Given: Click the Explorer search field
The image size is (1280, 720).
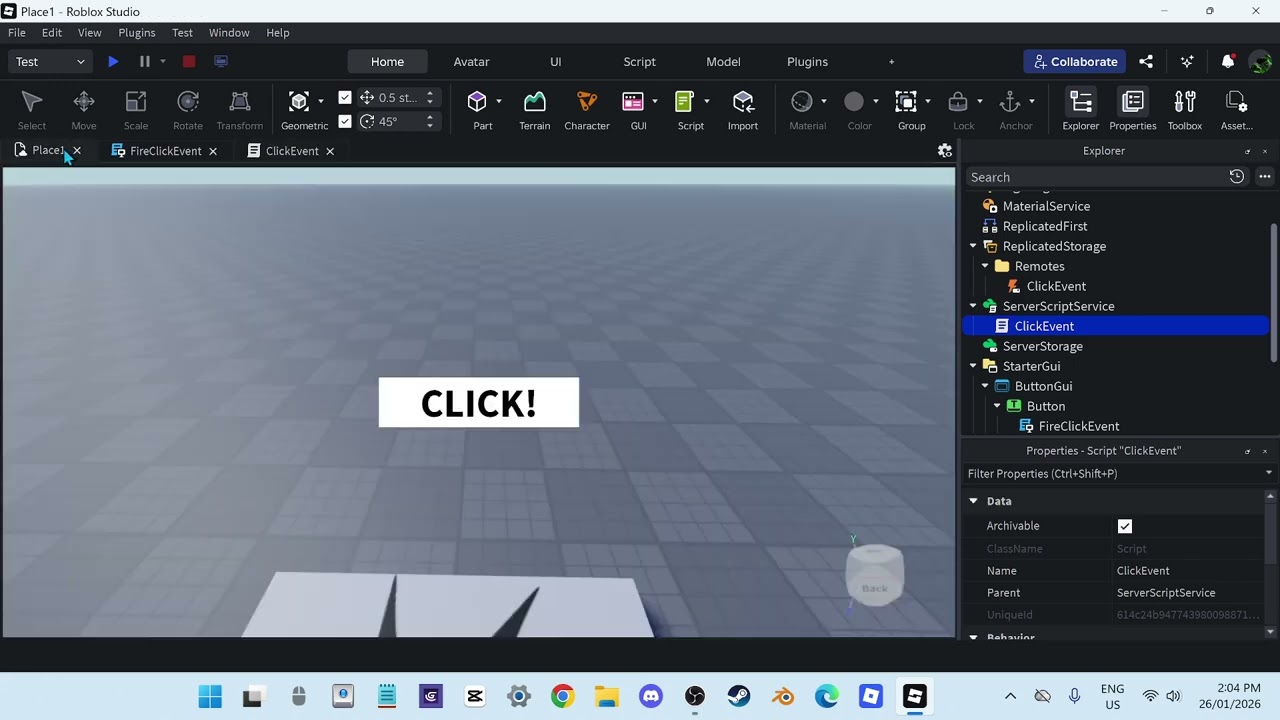Looking at the screenshot, I should (x=1096, y=177).
